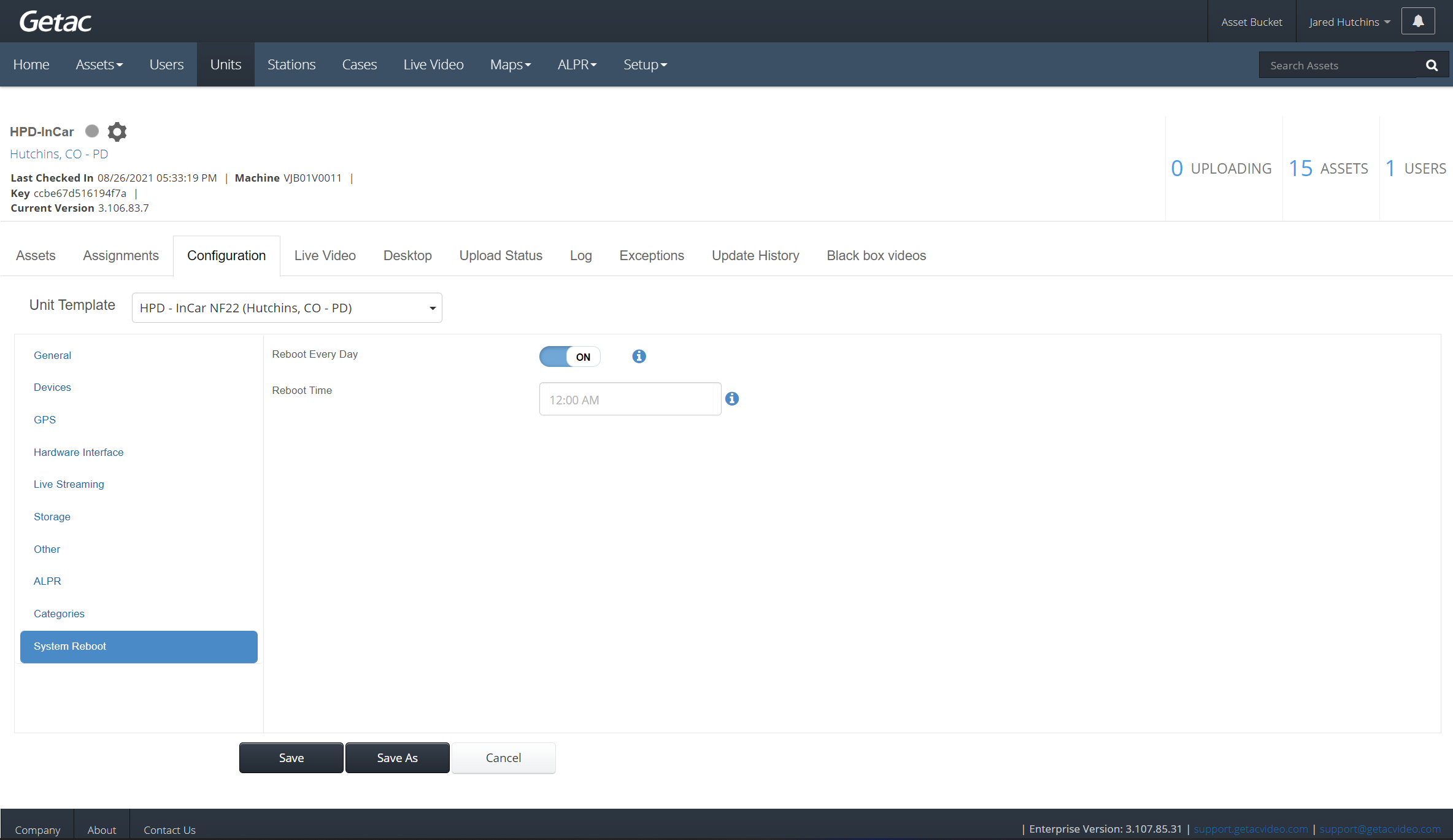
Task: Toggle Reboot Every Day switch off
Action: (569, 356)
